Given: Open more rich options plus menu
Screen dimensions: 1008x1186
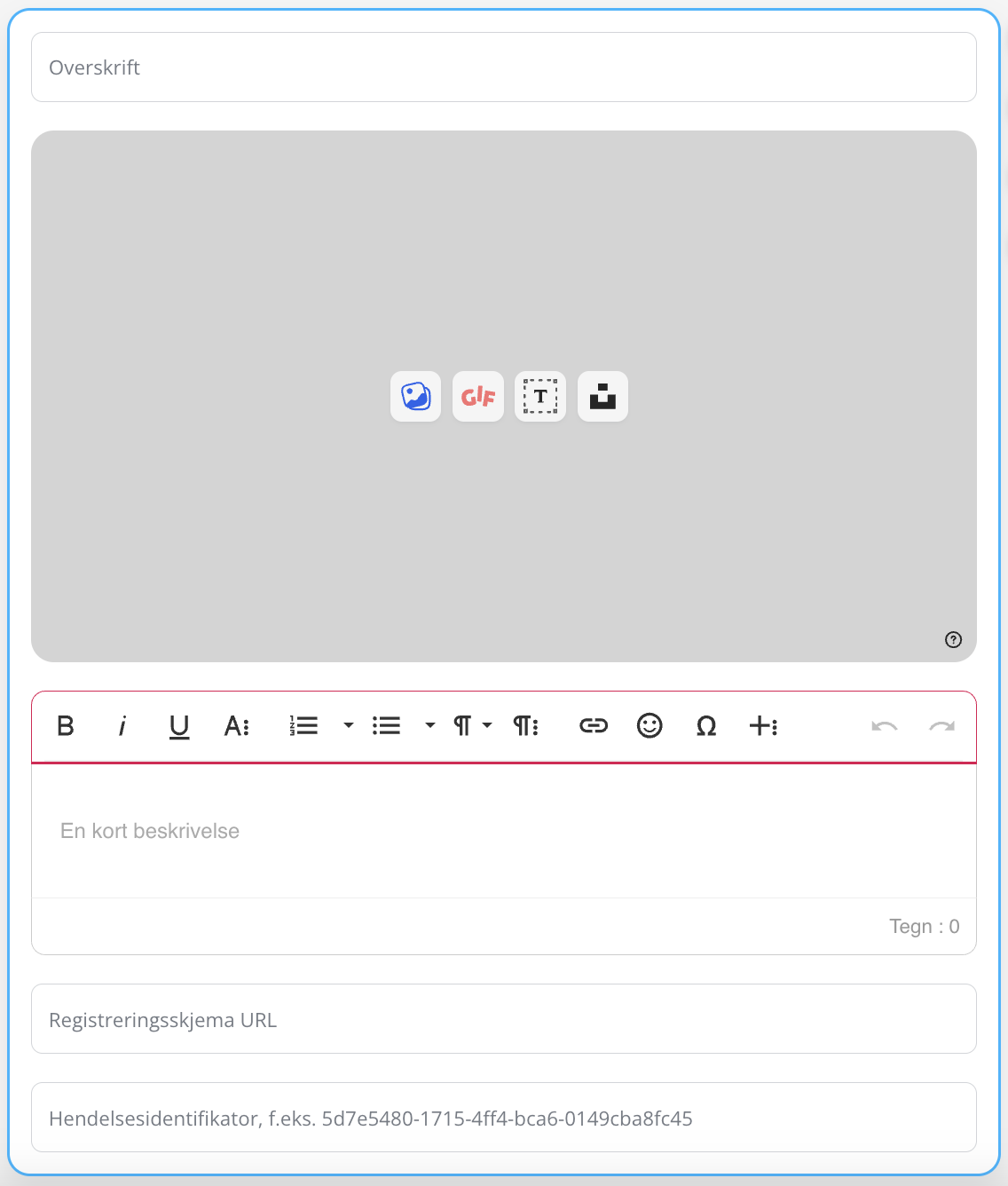Looking at the screenshot, I should click(x=763, y=726).
